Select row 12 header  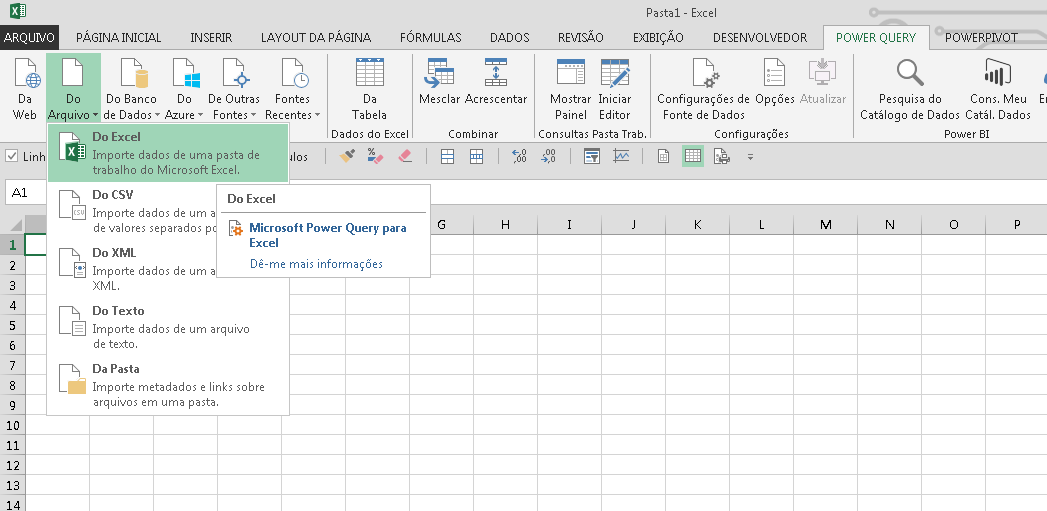click(x=12, y=465)
